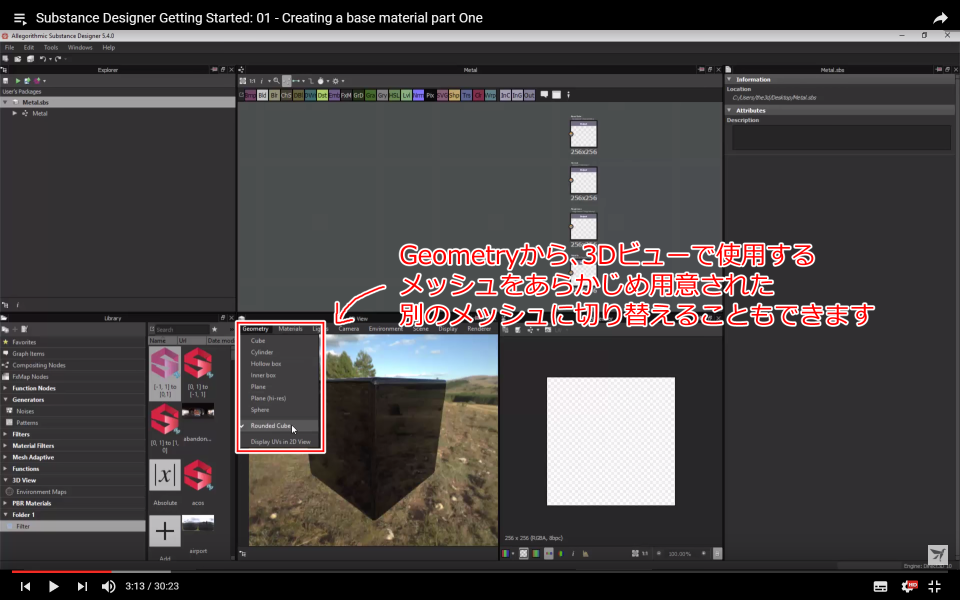Add a Channel Shuffle via ChS shortcut

(x=287, y=96)
